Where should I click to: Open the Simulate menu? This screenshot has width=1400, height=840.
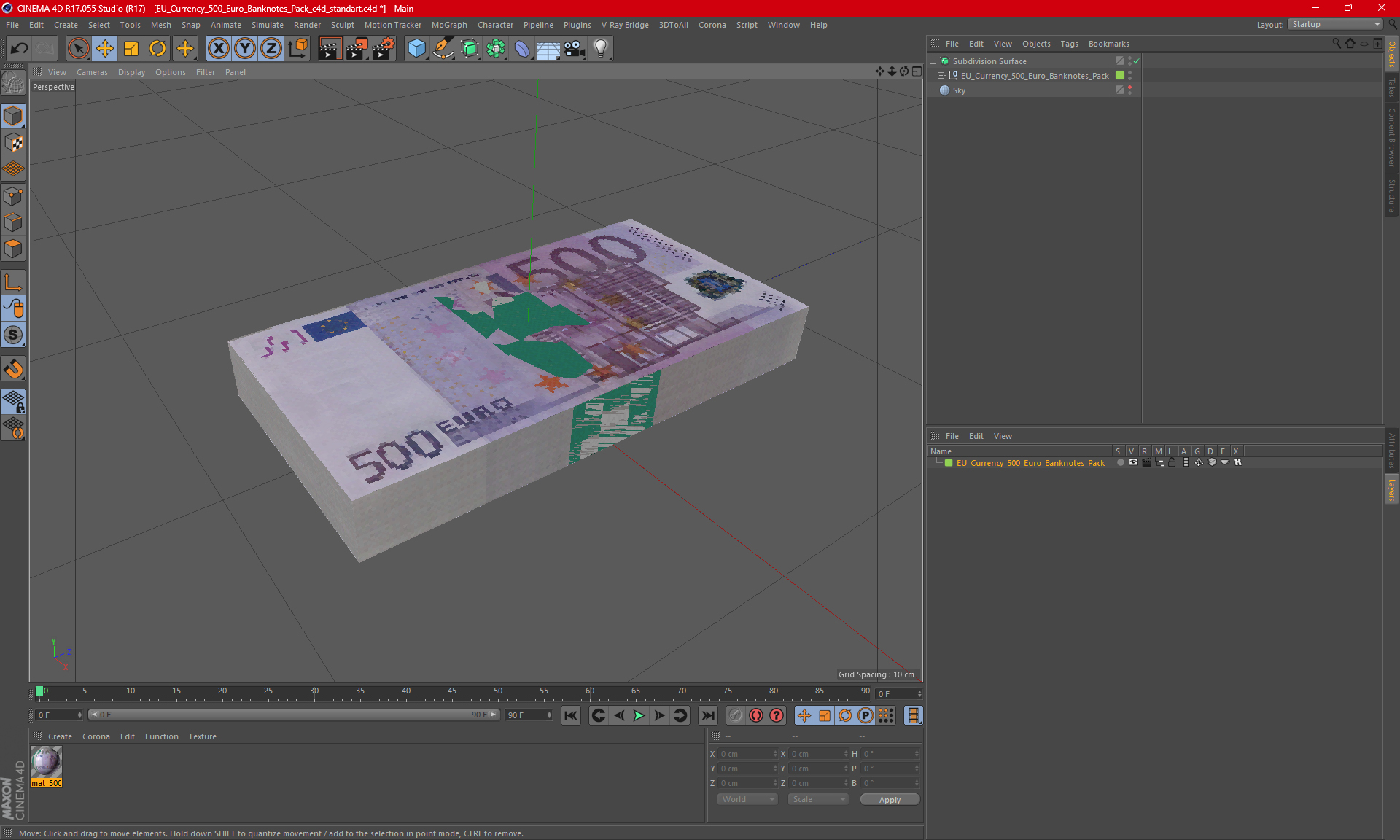pyautogui.click(x=267, y=25)
